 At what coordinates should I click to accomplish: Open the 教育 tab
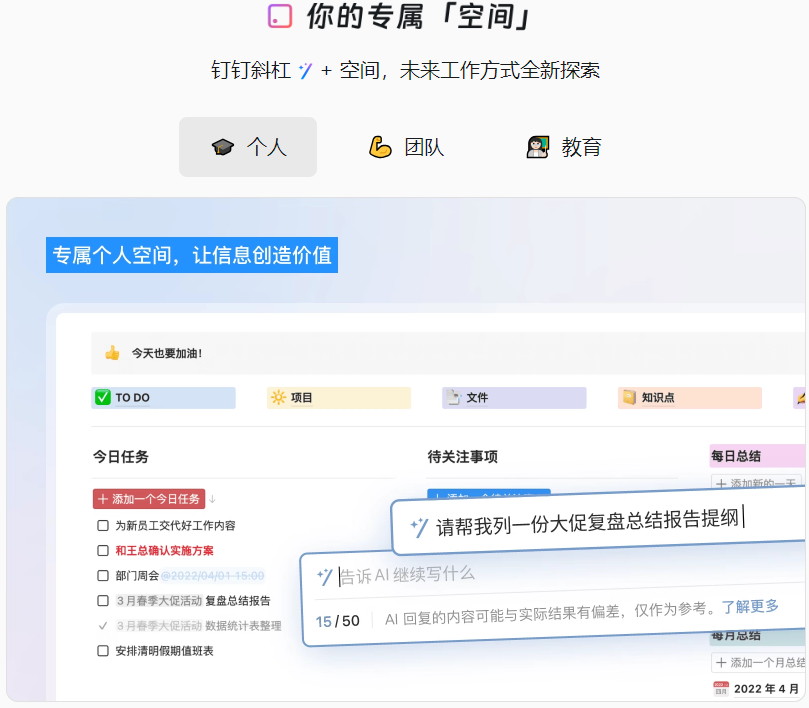(563, 147)
